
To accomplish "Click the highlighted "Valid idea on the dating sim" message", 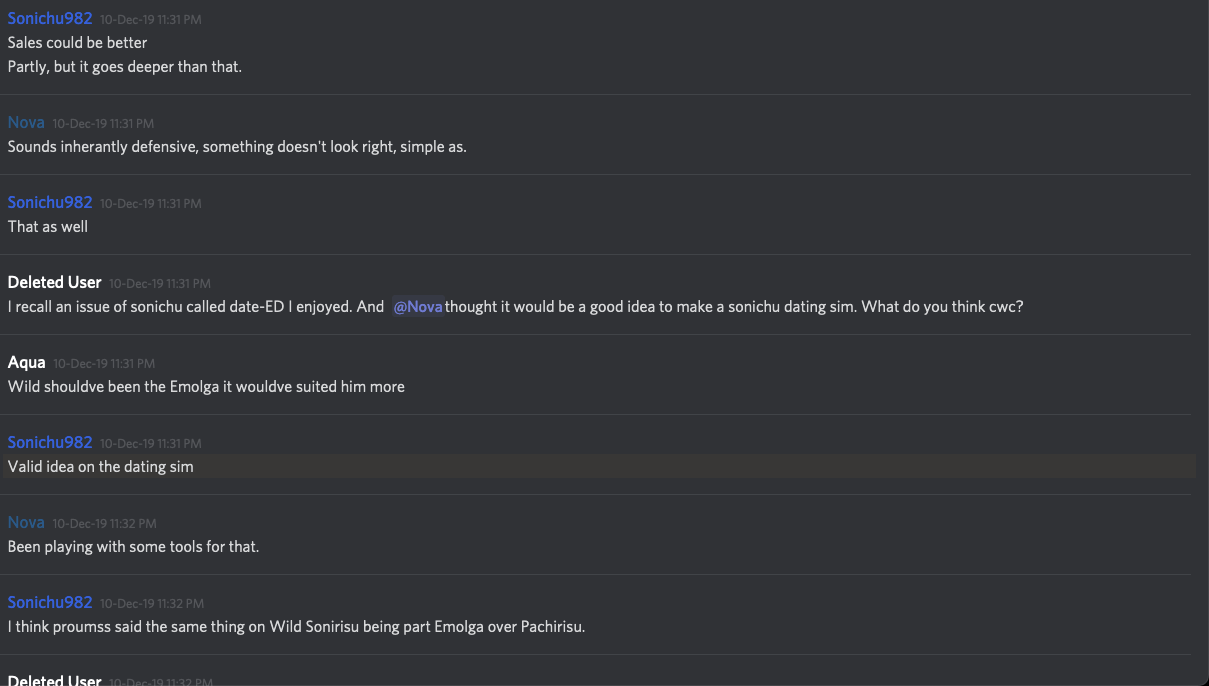I will click(101, 467).
